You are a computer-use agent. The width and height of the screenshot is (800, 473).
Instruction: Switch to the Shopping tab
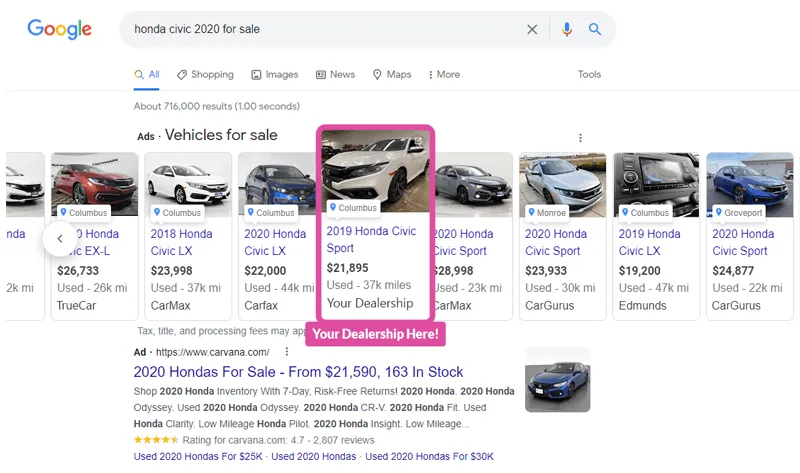[205, 74]
